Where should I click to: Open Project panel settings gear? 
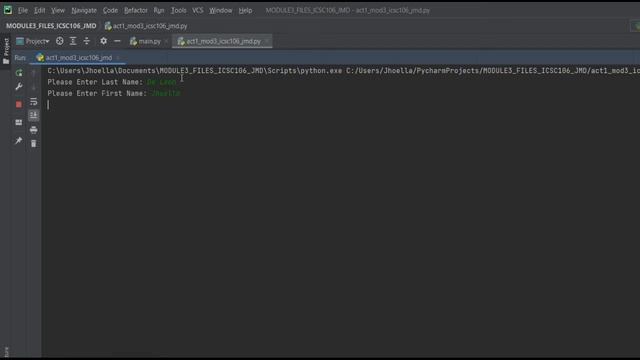pyautogui.click(x=104, y=41)
